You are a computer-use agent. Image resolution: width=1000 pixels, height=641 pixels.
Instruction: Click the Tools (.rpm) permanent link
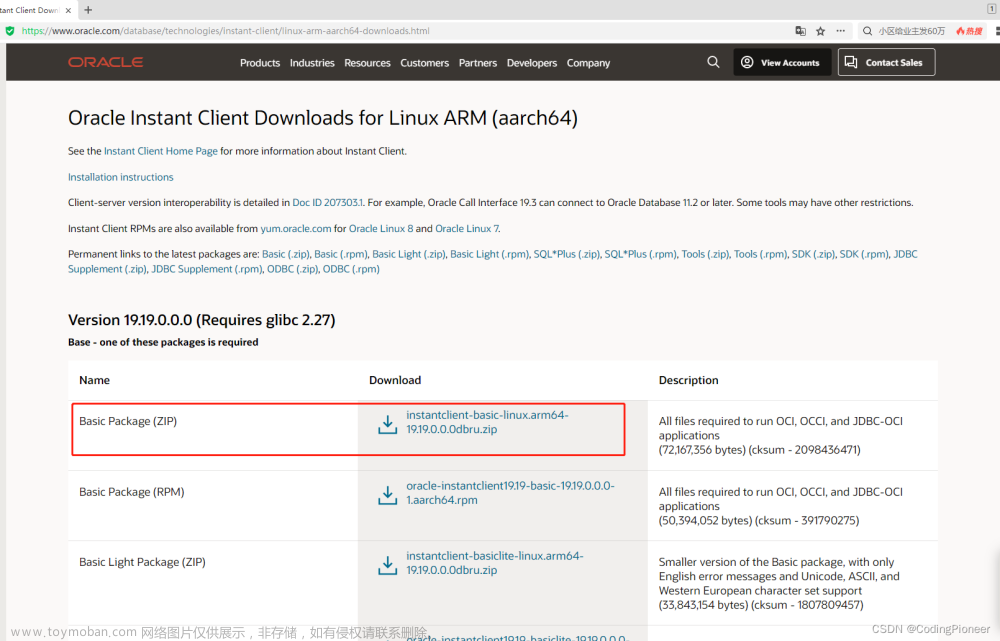point(761,254)
